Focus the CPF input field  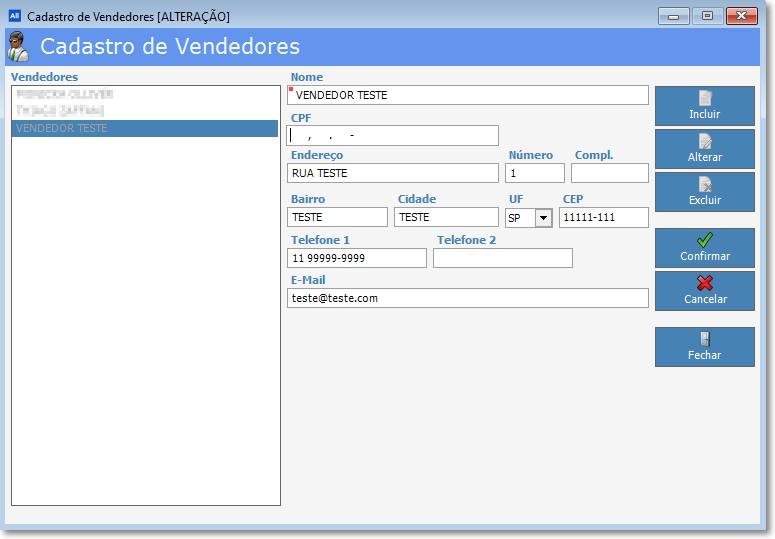pyautogui.click(x=392, y=135)
